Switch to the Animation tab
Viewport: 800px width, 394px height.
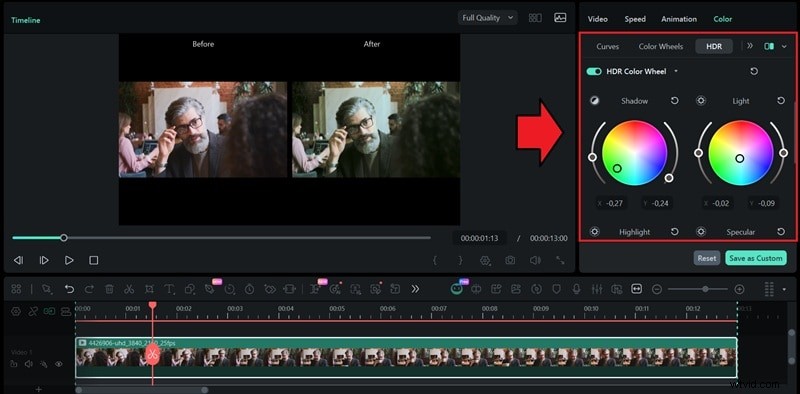tap(679, 19)
